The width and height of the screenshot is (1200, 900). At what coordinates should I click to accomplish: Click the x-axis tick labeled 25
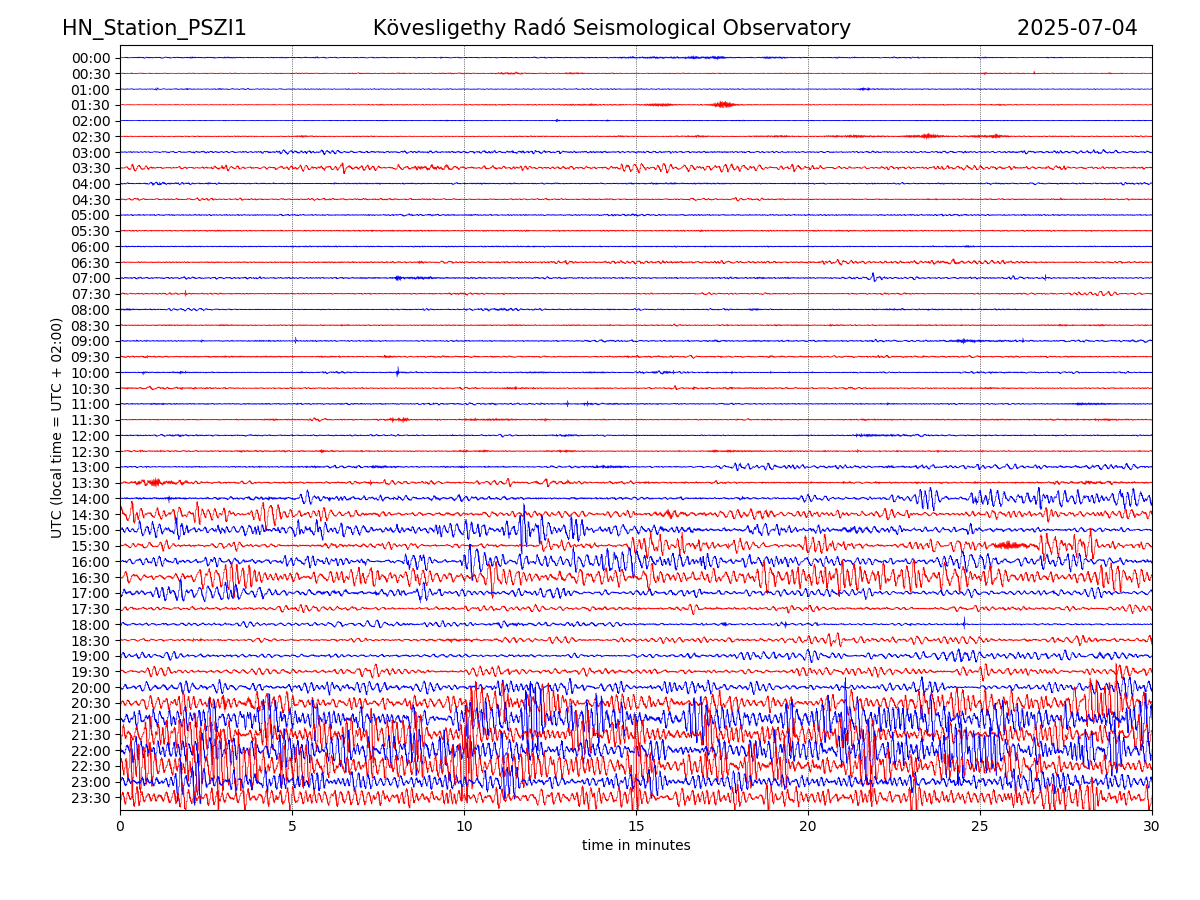coord(980,827)
